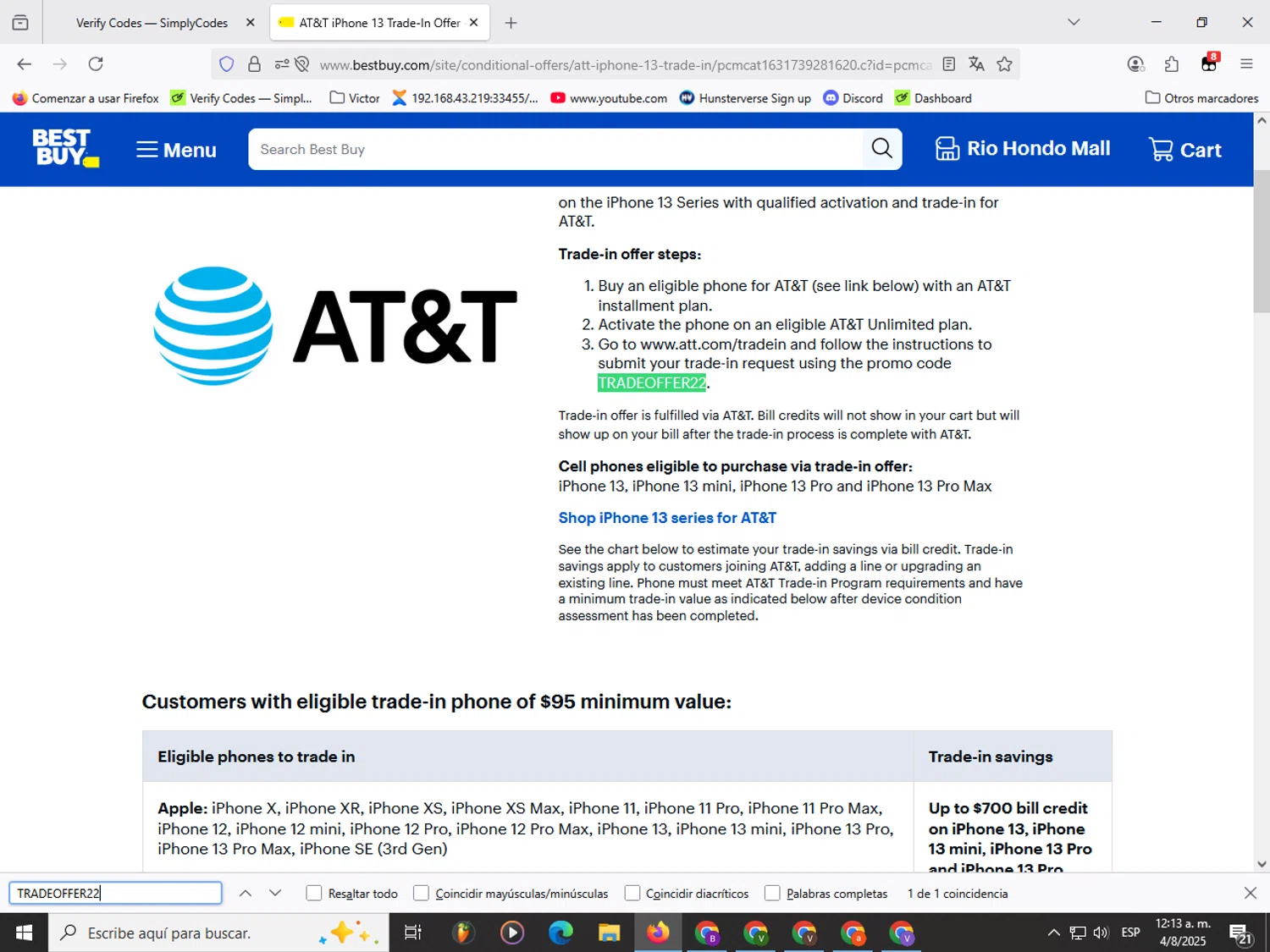Go back to the previous page

[x=24, y=64]
